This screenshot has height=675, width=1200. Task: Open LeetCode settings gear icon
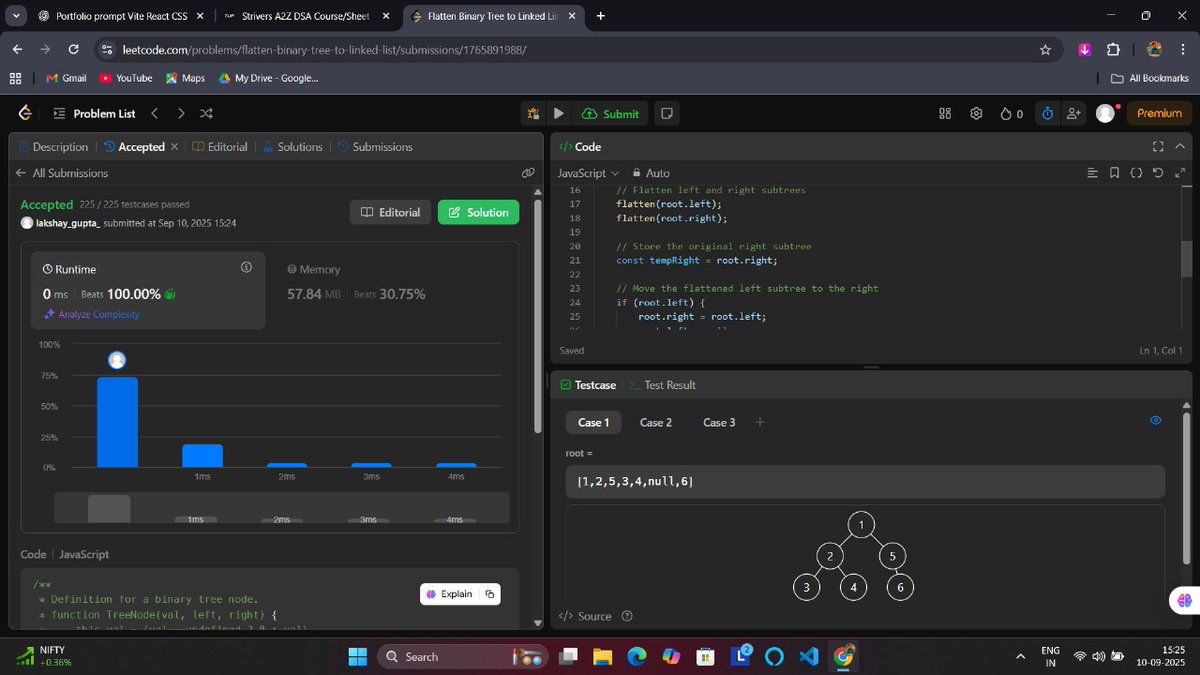click(x=976, y=114)
